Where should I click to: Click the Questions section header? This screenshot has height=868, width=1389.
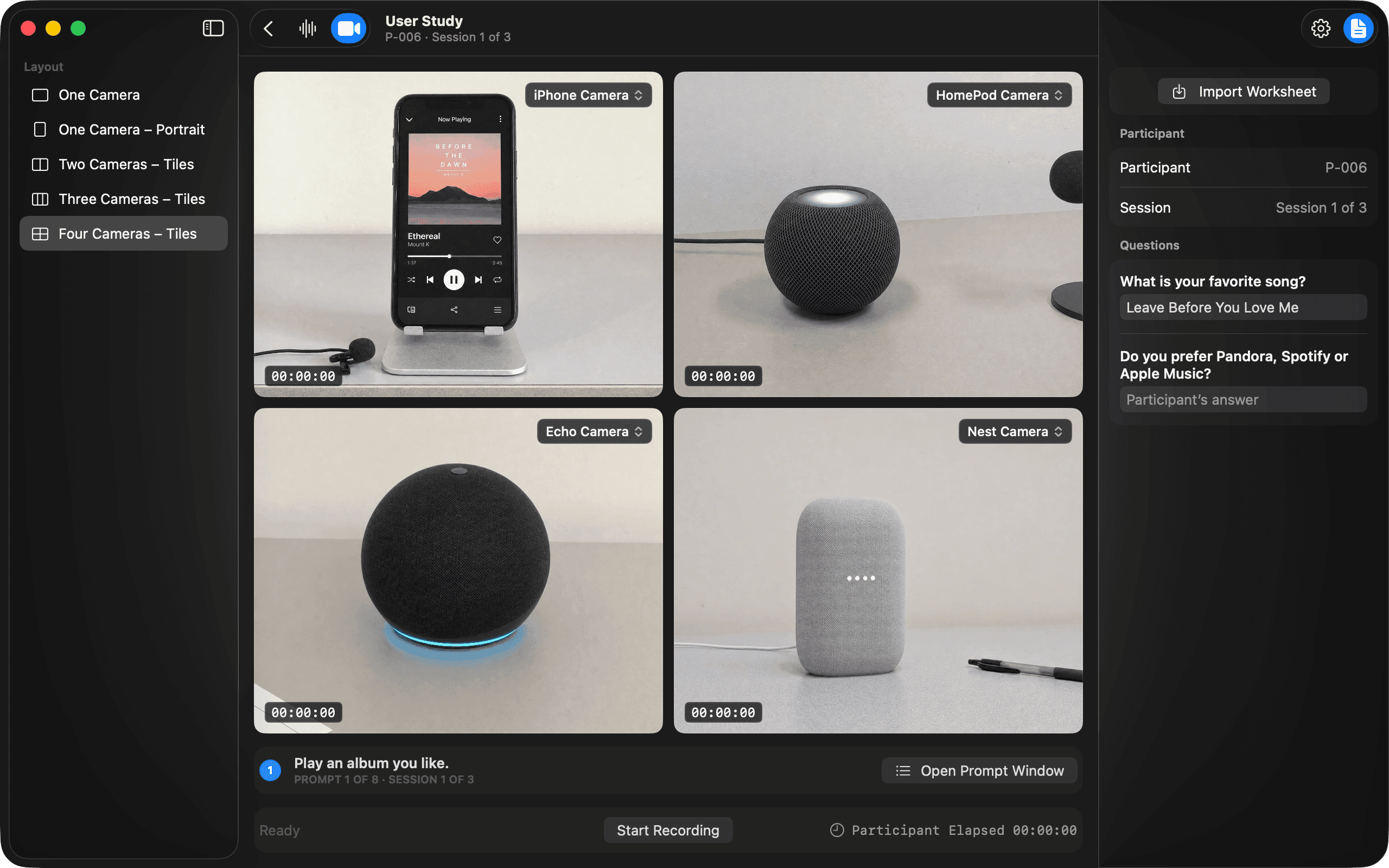1150,245
